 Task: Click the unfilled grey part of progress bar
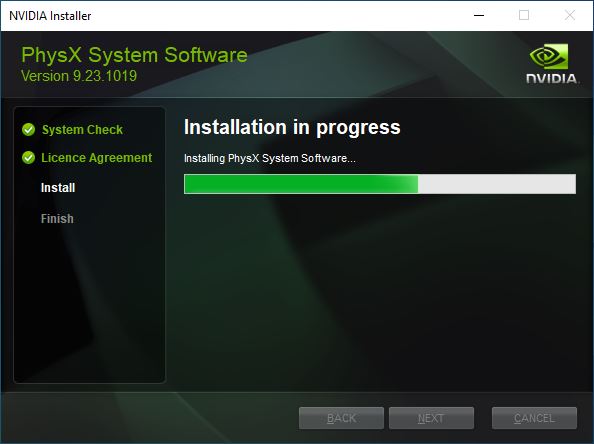click(x=497, y=184)
